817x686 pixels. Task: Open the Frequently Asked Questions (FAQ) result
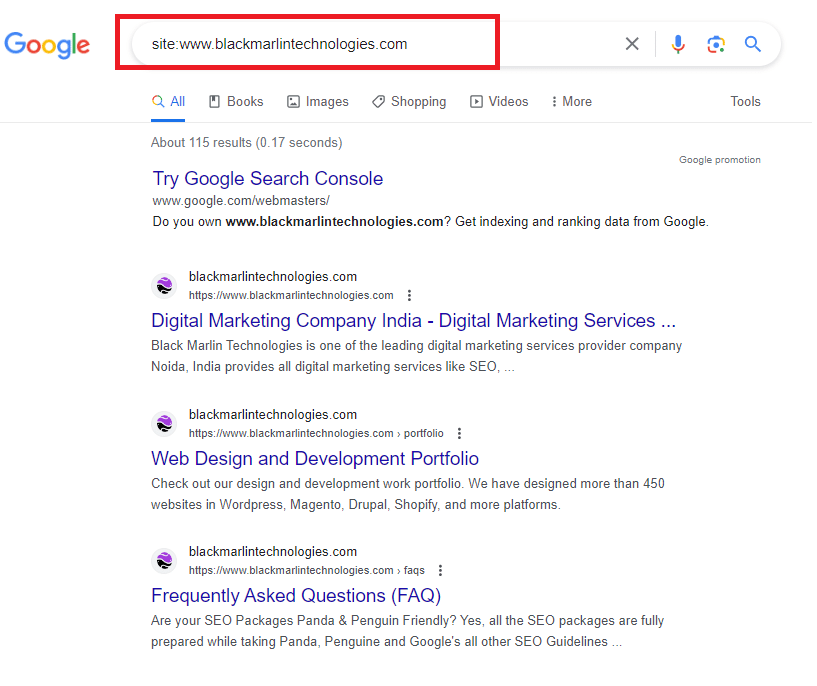coord(296,595)
